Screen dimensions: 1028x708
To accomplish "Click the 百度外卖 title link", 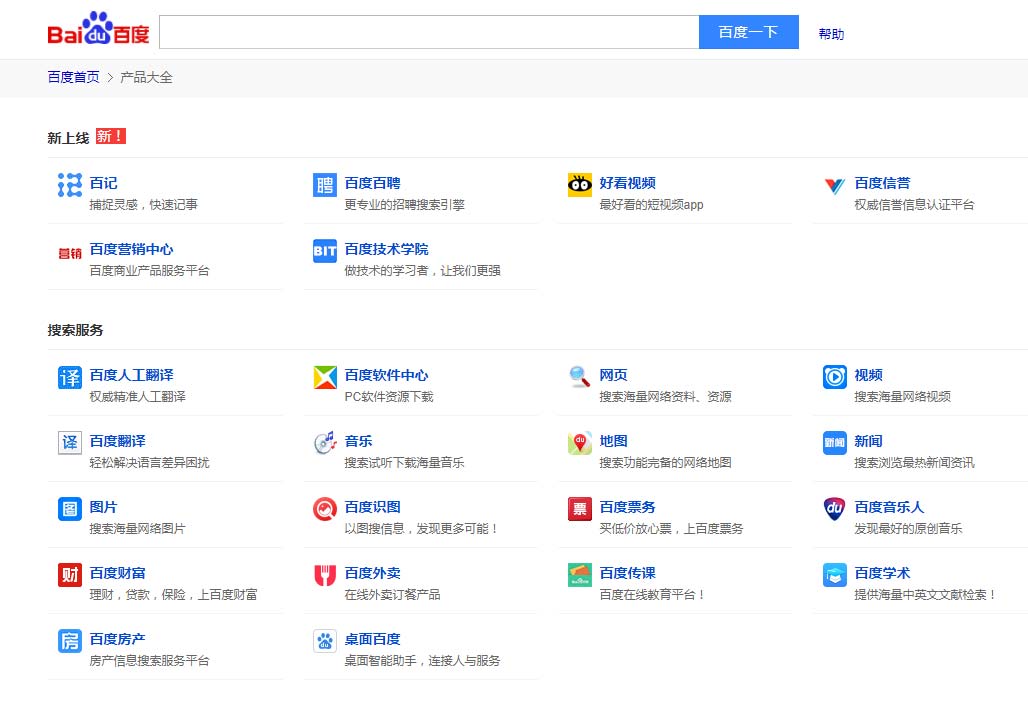I will [x=372, y=573].
